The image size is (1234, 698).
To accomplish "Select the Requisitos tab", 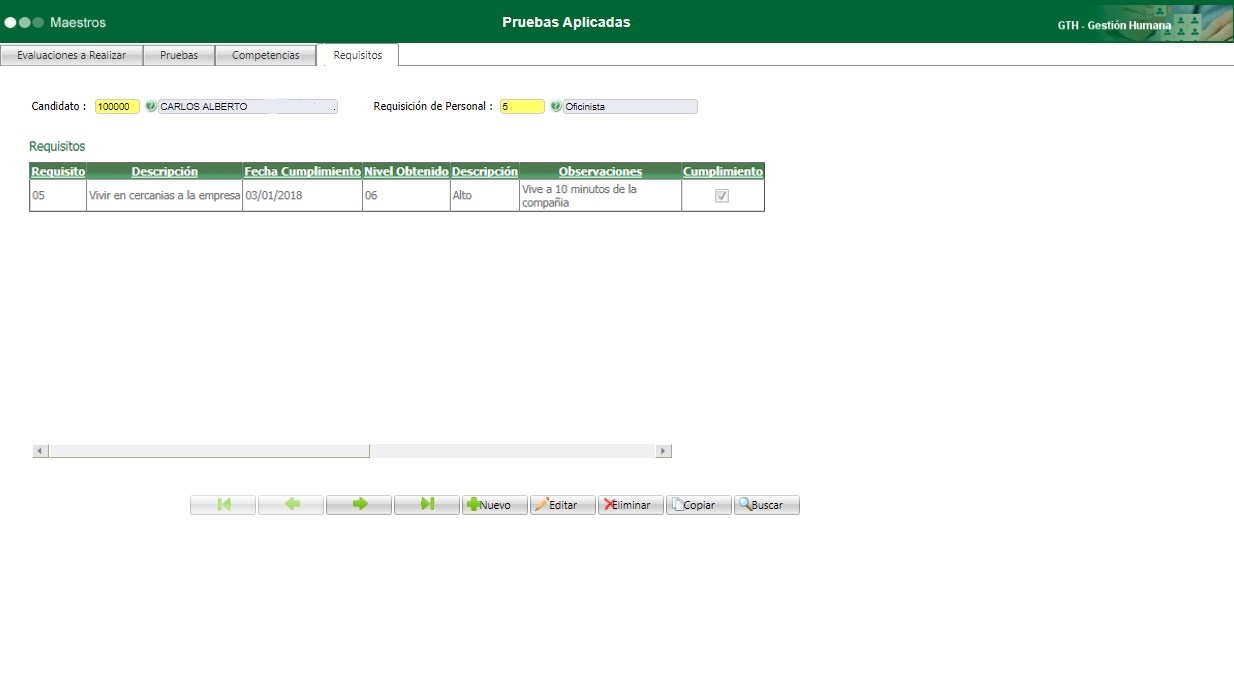I will click(x=358, y=55).
